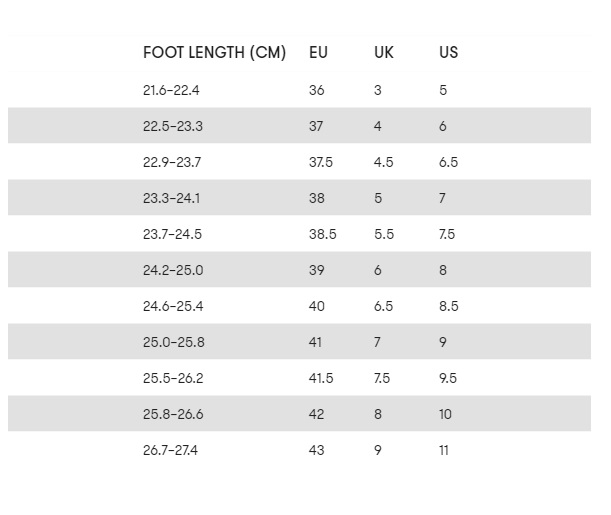Select EU size 43 cell
611x515 pixels.
pos(316,450)
